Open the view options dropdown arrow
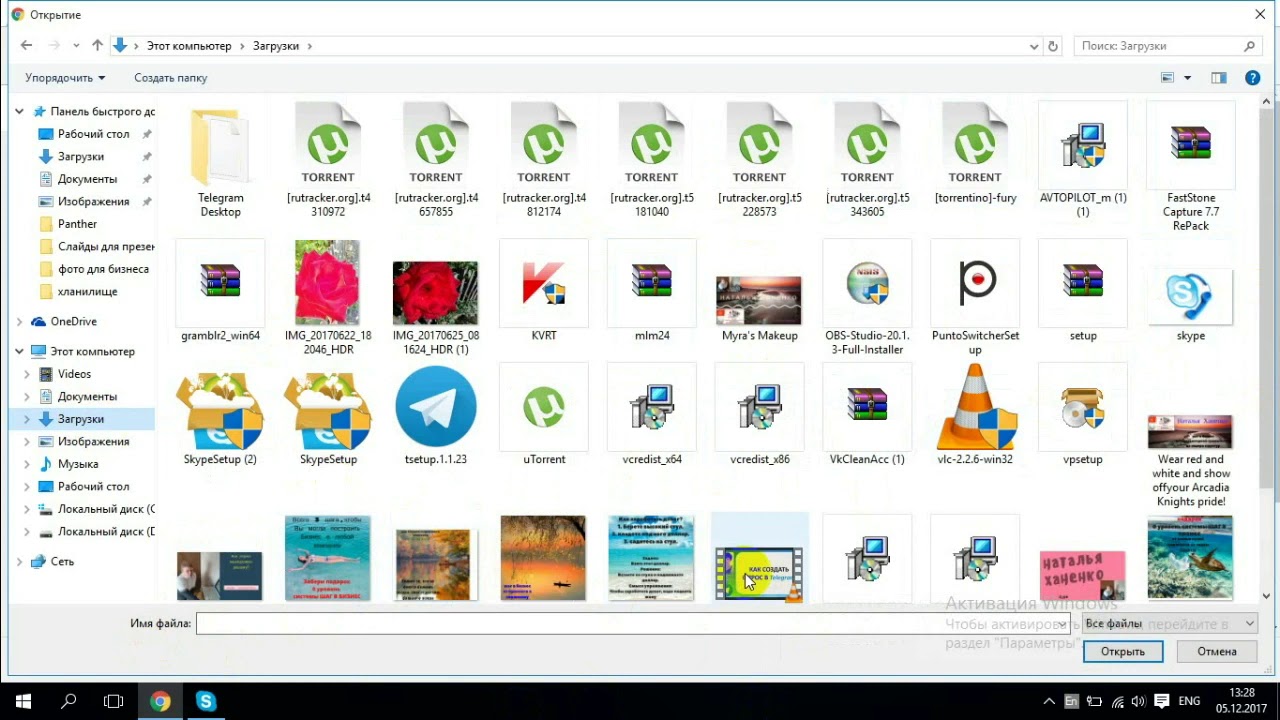This screenshot has width=1280, height=720. coord(1188,78)
